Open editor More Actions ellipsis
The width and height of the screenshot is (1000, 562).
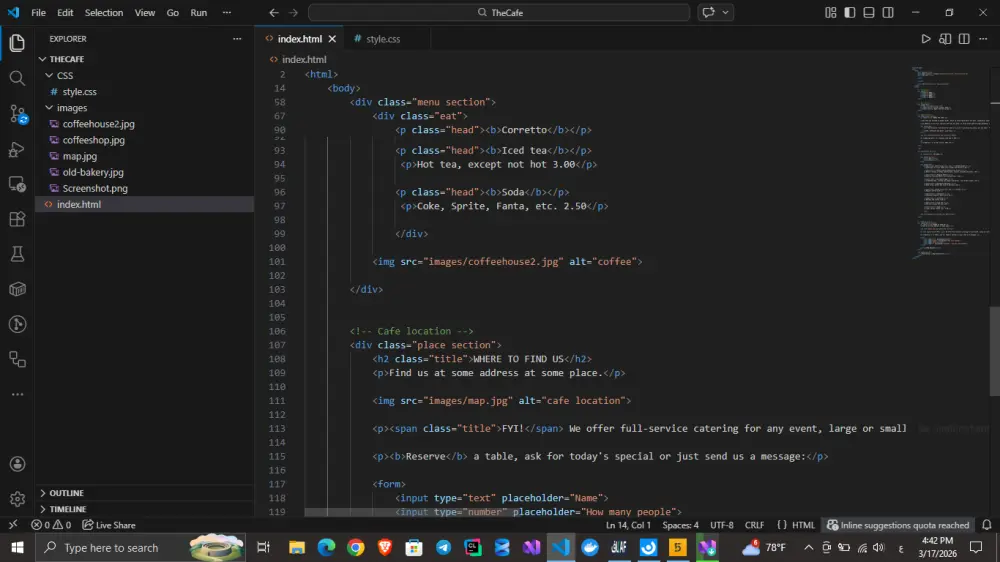(x=983, y=39)
